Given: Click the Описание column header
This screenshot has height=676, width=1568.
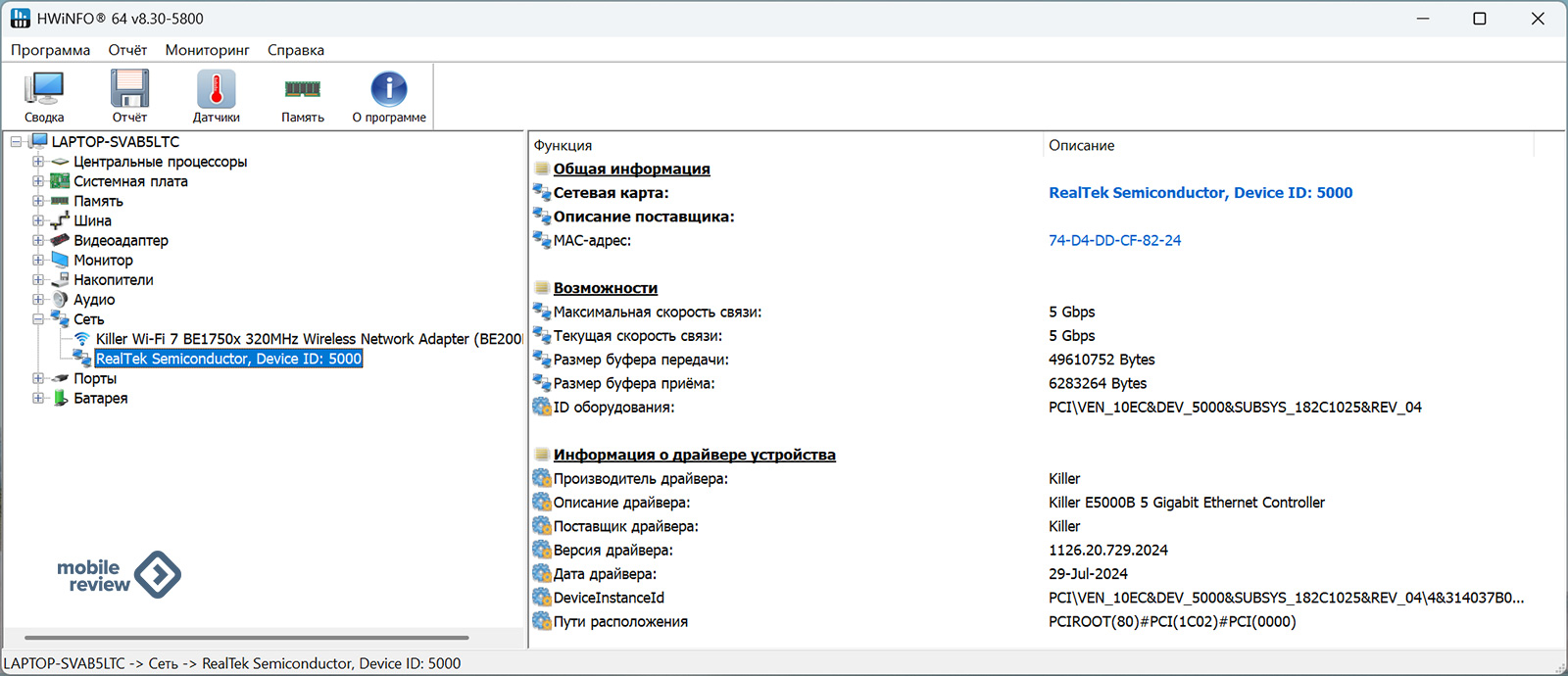Looking at the screenshot, I should point(1081,146).
